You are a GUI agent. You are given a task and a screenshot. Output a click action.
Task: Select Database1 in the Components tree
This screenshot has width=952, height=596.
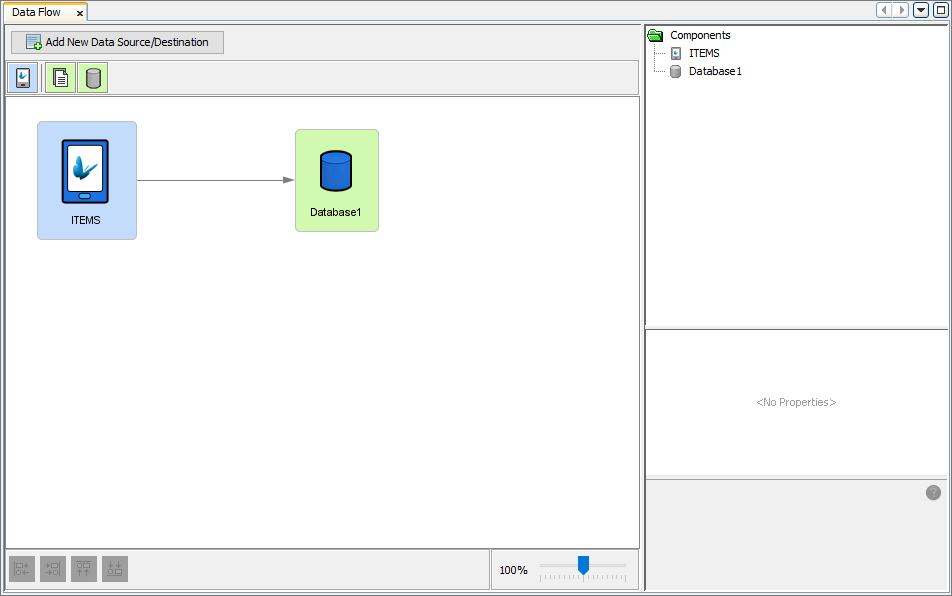pos(714,71)
